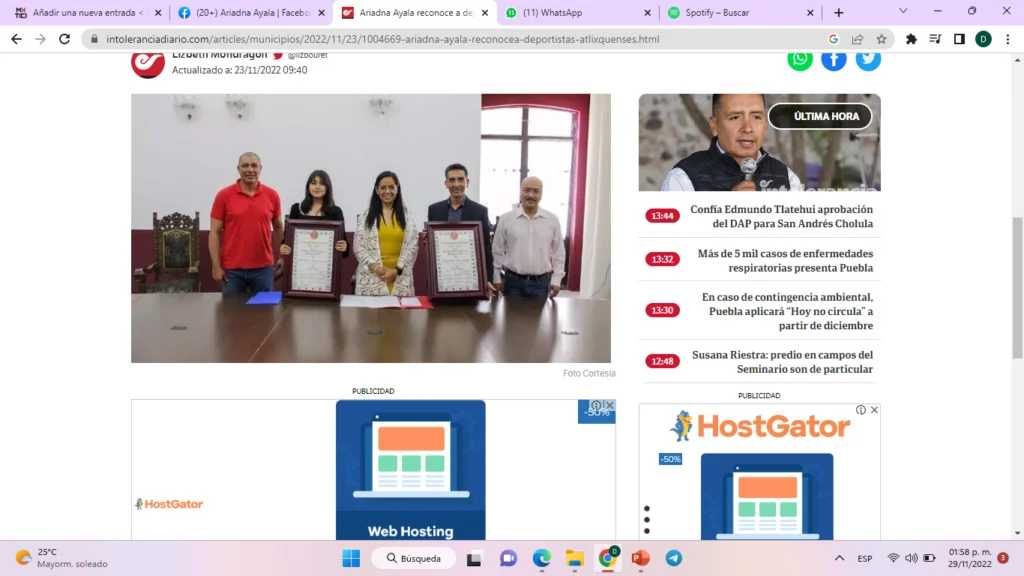Viewport: 1024px width, 576px height.
Task: Share article on Facebook icon
Action: [834, 59]
